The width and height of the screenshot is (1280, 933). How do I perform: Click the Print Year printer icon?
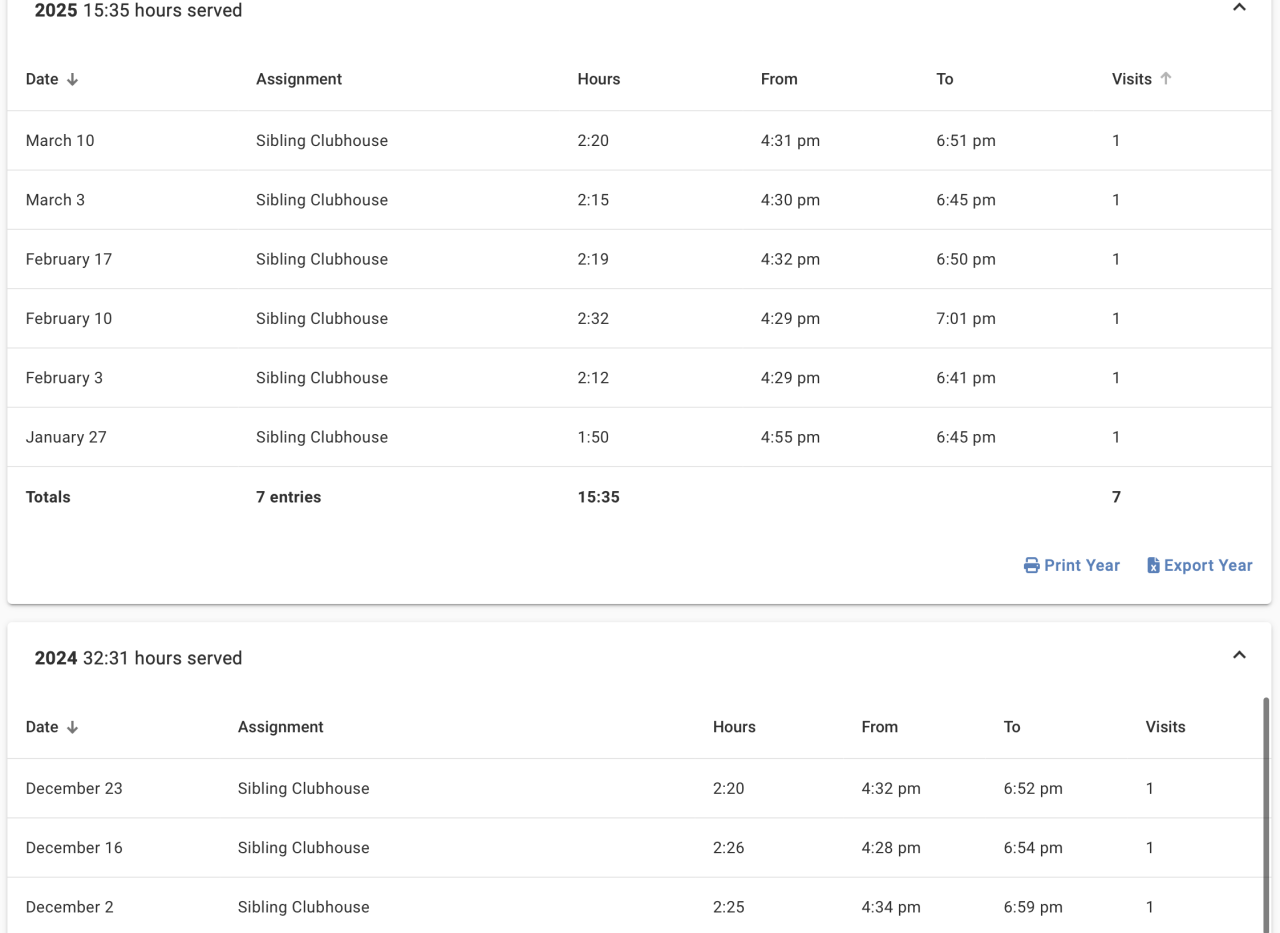[x=1031, y=566]
